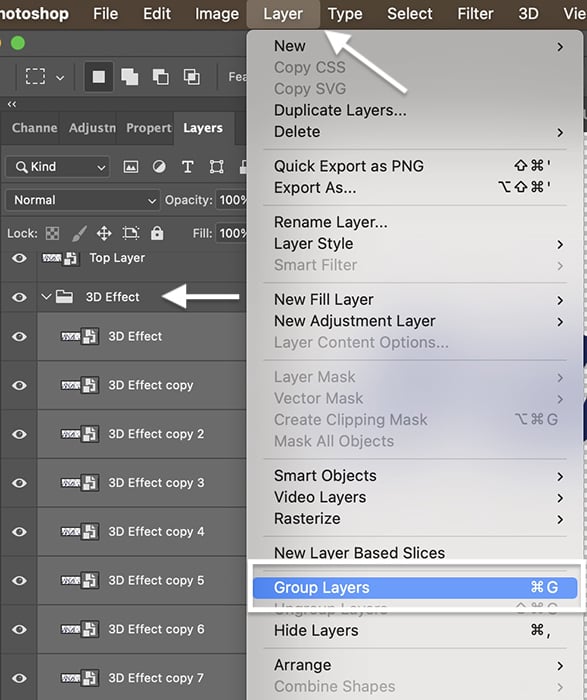Choose Export As menu item

pyautogui.click(x=415, y=188)
